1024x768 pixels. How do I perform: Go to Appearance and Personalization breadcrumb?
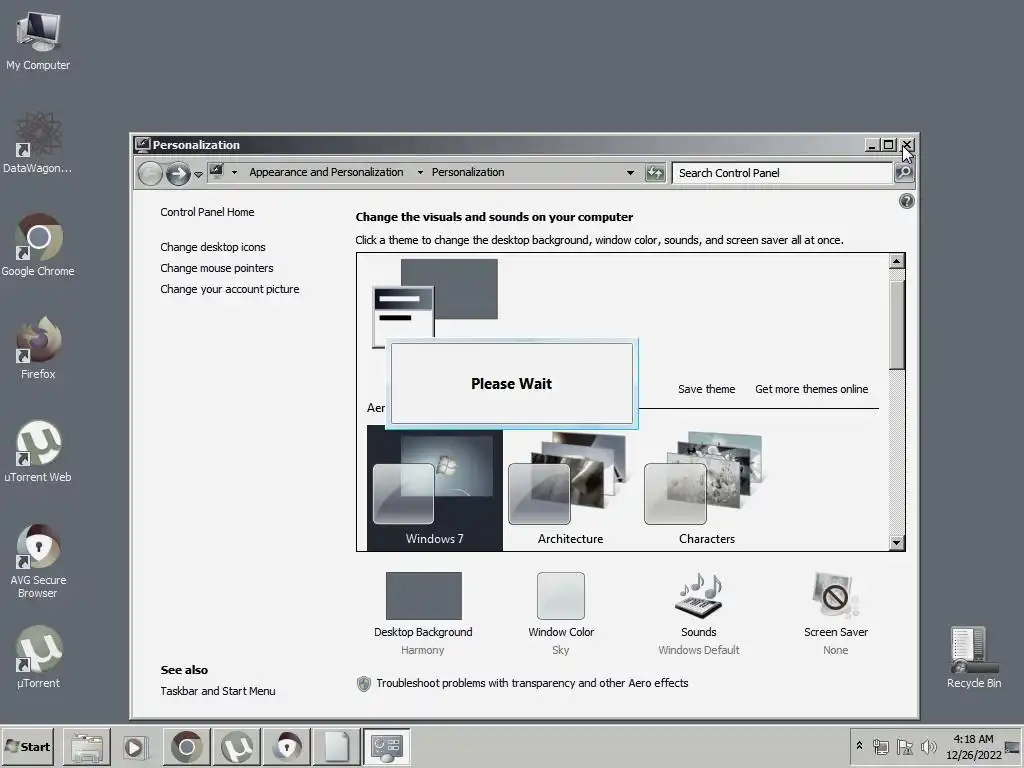coord(326,172)
